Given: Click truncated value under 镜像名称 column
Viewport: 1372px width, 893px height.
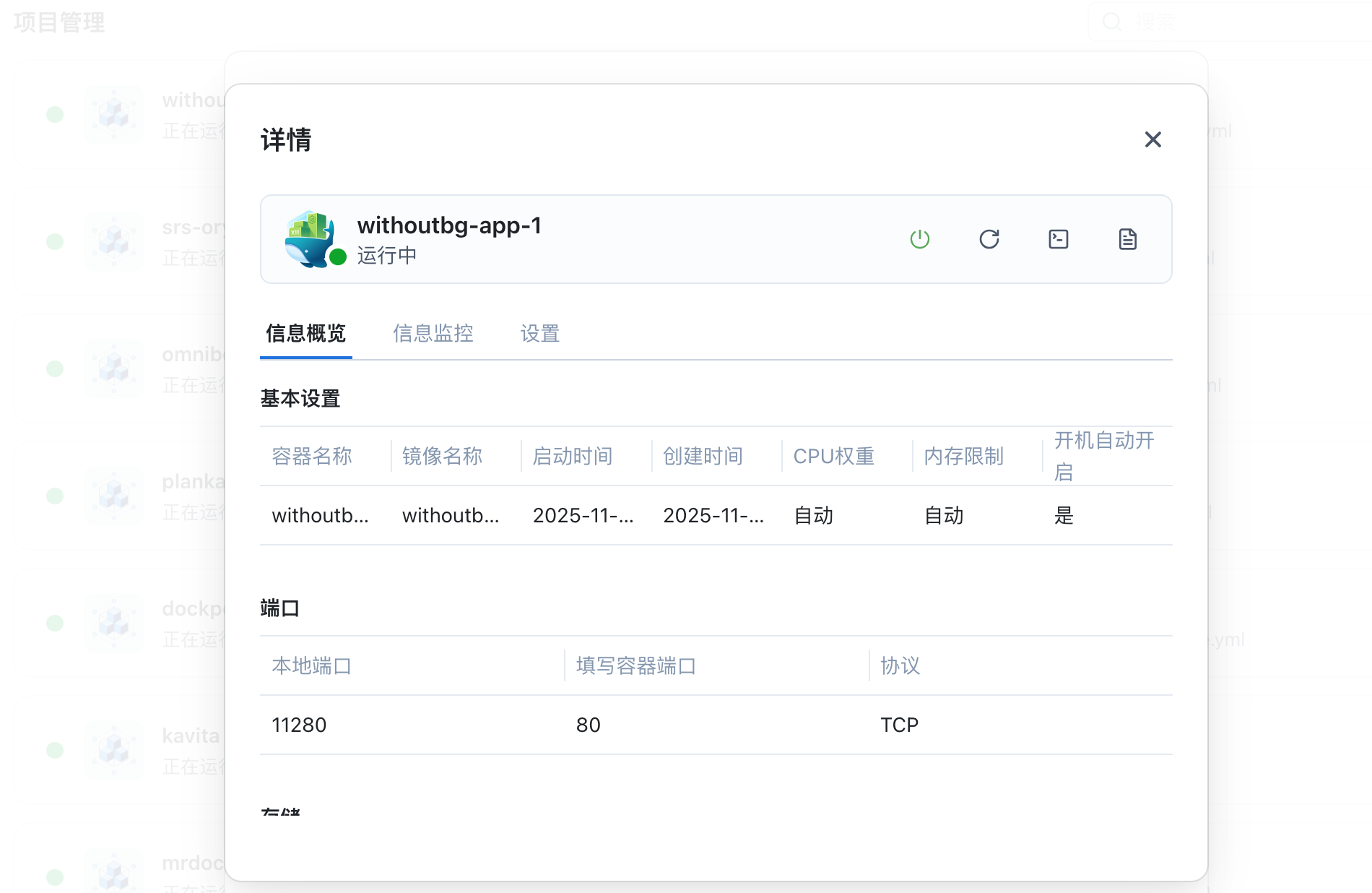Looking at the screenshot, I should point(450,515).
